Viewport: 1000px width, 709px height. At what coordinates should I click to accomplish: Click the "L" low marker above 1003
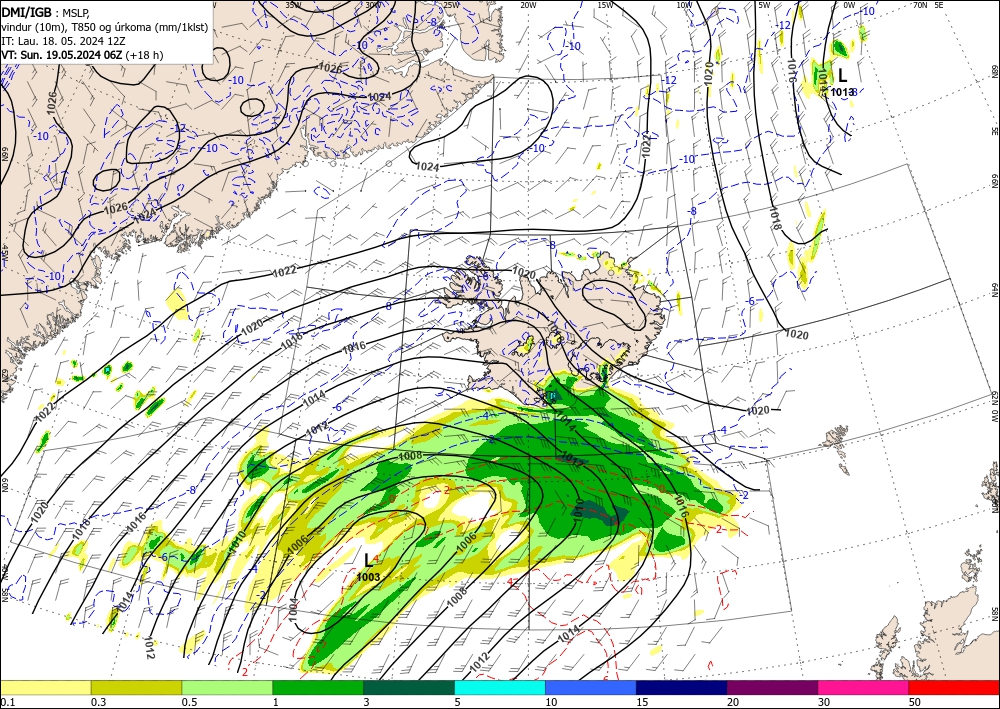(368, 560)
